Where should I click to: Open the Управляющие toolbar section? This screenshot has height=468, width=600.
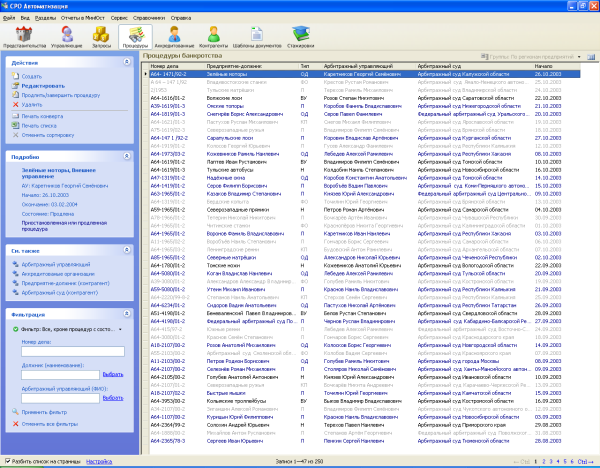pos(66,36)
